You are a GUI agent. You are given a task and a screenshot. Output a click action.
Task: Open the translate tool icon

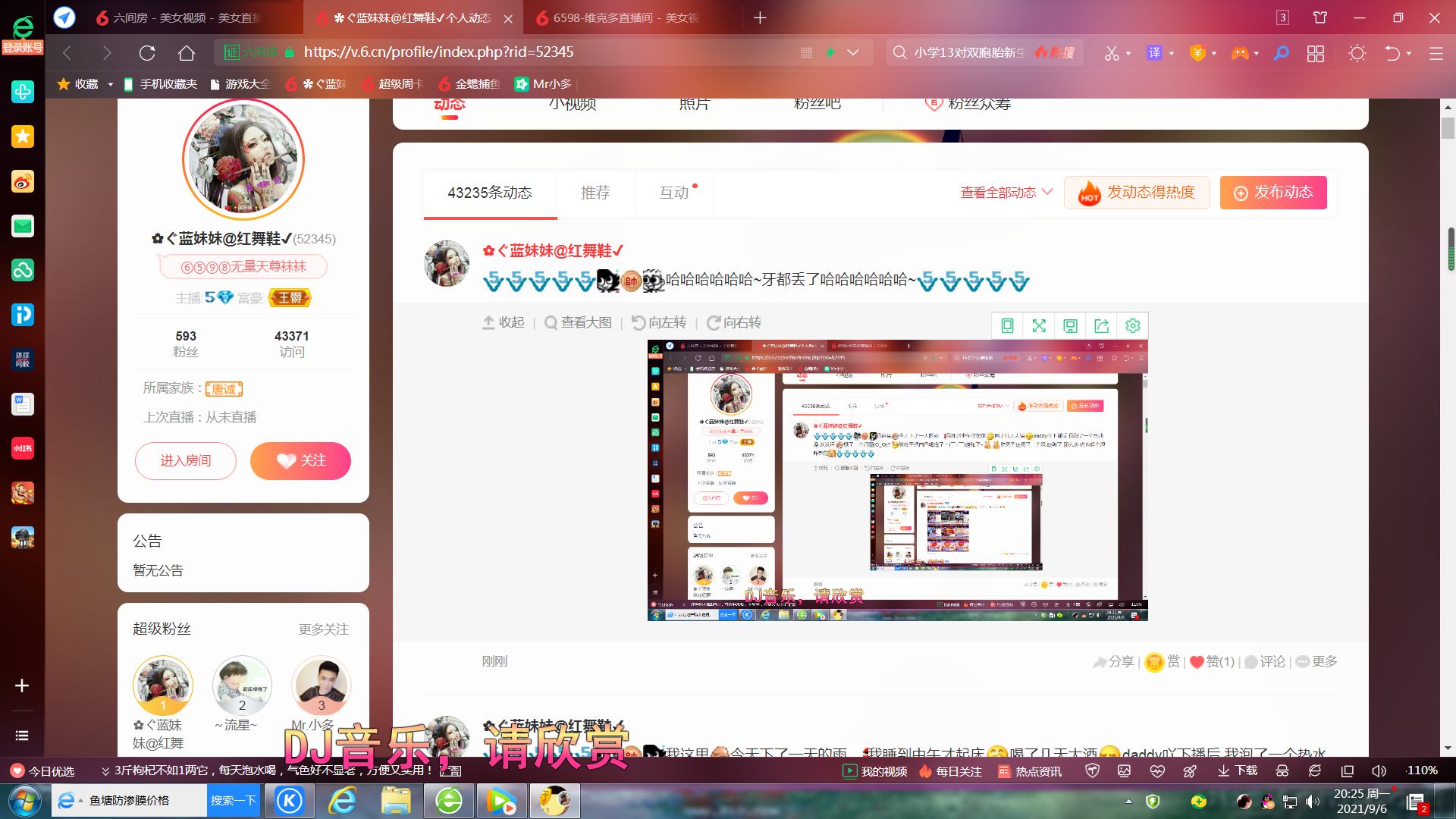pos(1154,53)
